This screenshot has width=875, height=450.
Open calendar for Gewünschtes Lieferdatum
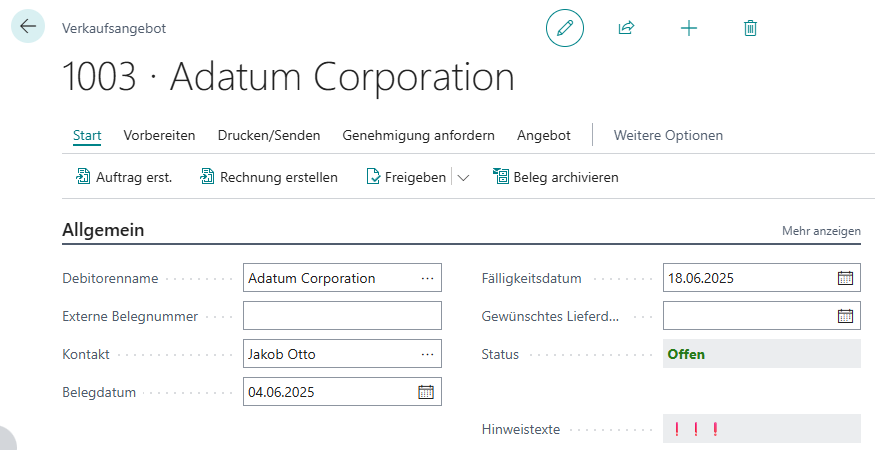point(845,316)
